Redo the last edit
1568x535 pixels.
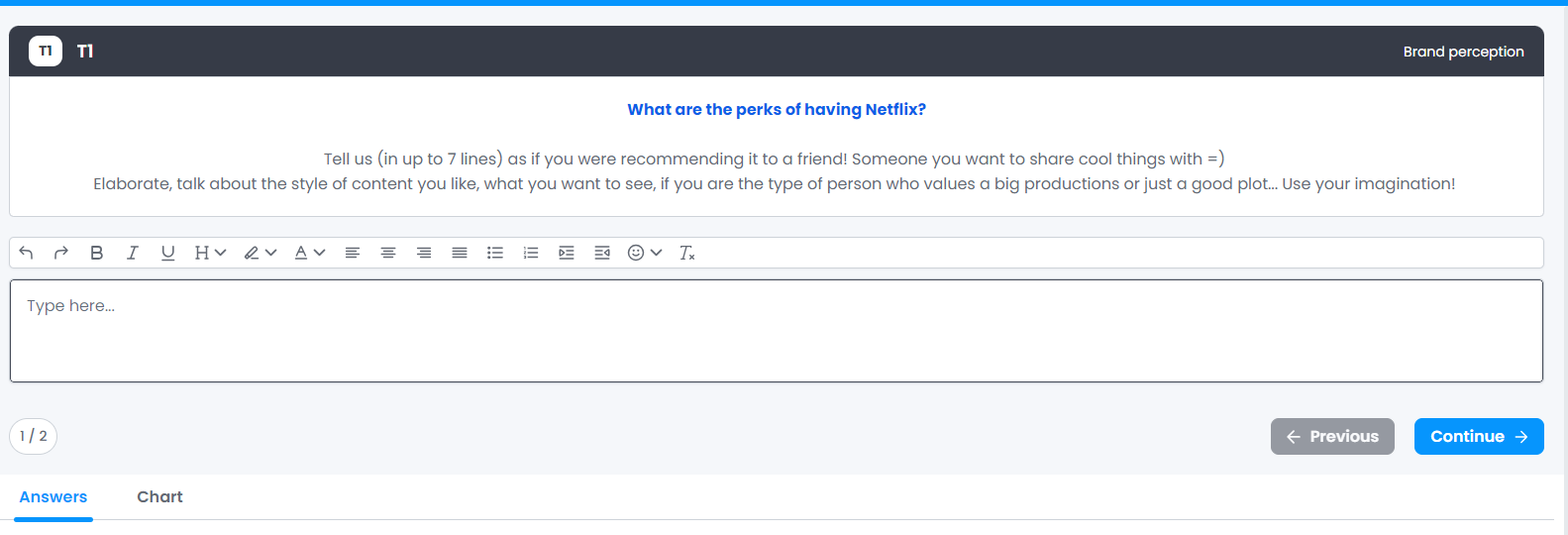(61, 253)
